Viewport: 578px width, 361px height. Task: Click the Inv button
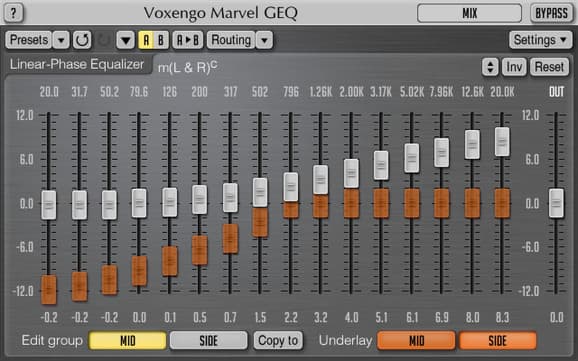(514, 67)
